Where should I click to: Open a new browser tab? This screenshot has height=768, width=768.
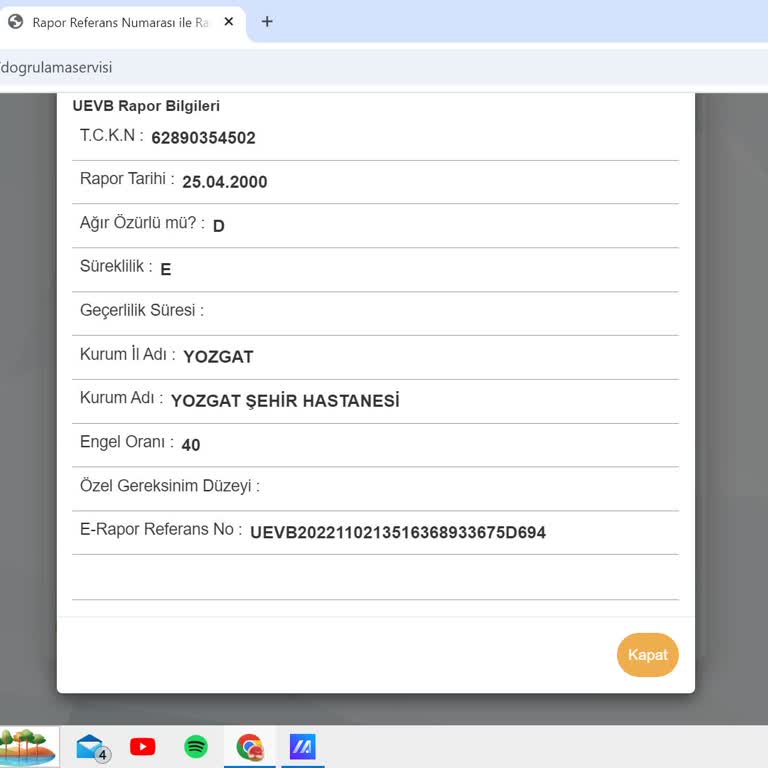[x=267, y=22]
